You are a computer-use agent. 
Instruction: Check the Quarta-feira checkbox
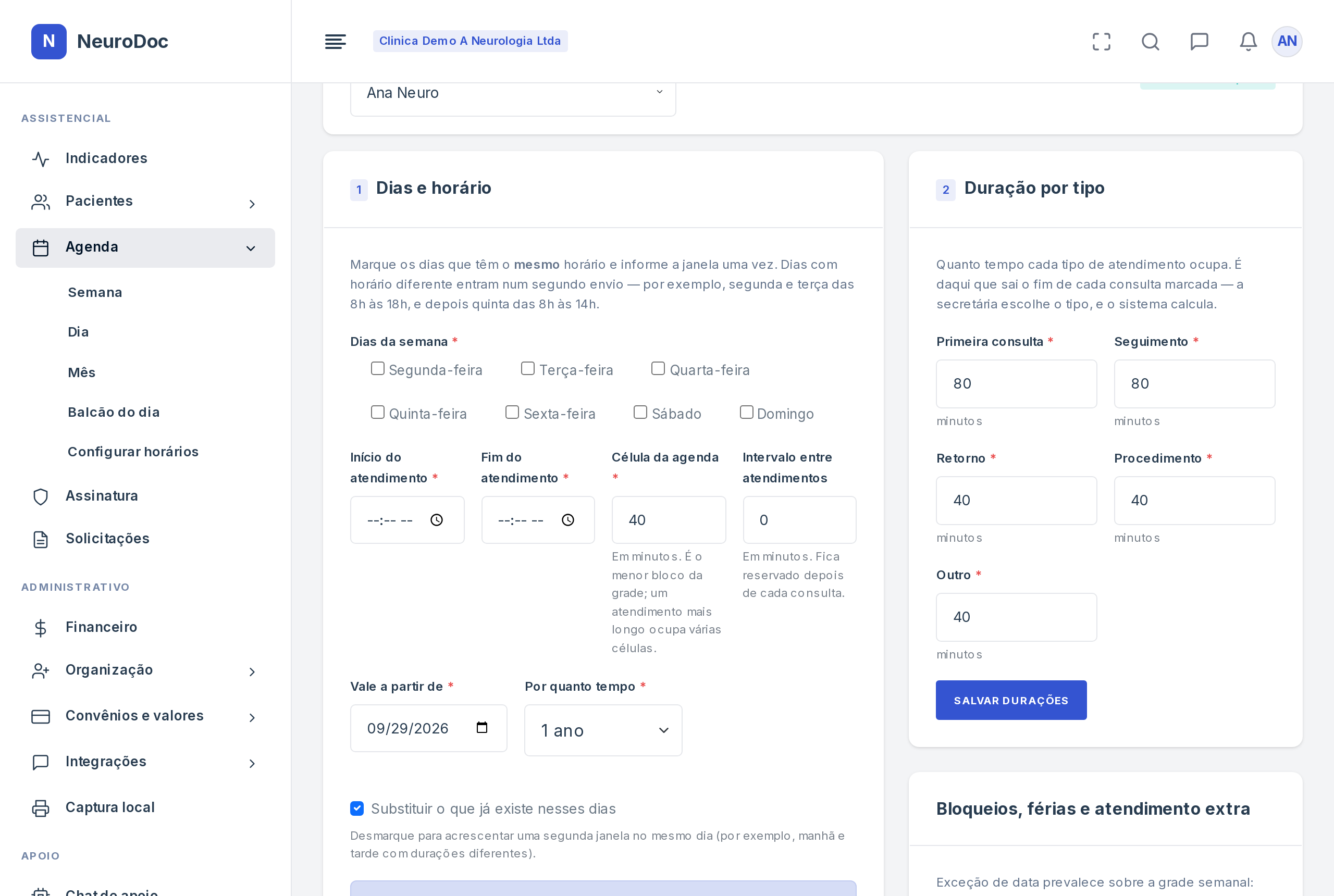(658, 369)
